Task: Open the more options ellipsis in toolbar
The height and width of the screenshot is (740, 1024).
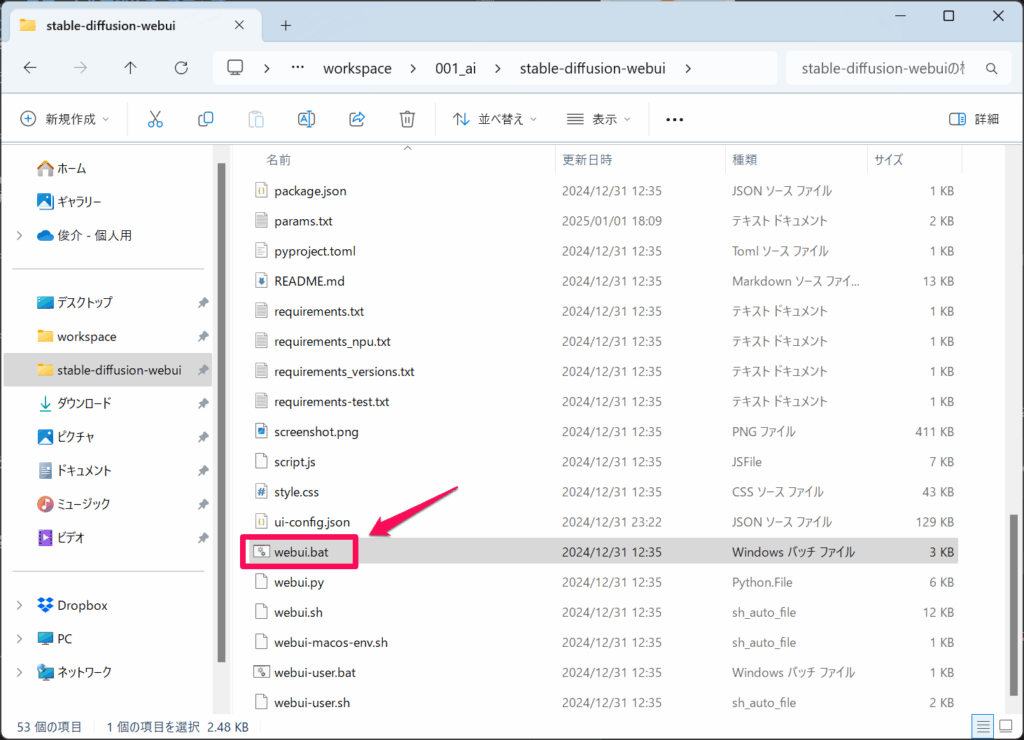Action: 675,120
